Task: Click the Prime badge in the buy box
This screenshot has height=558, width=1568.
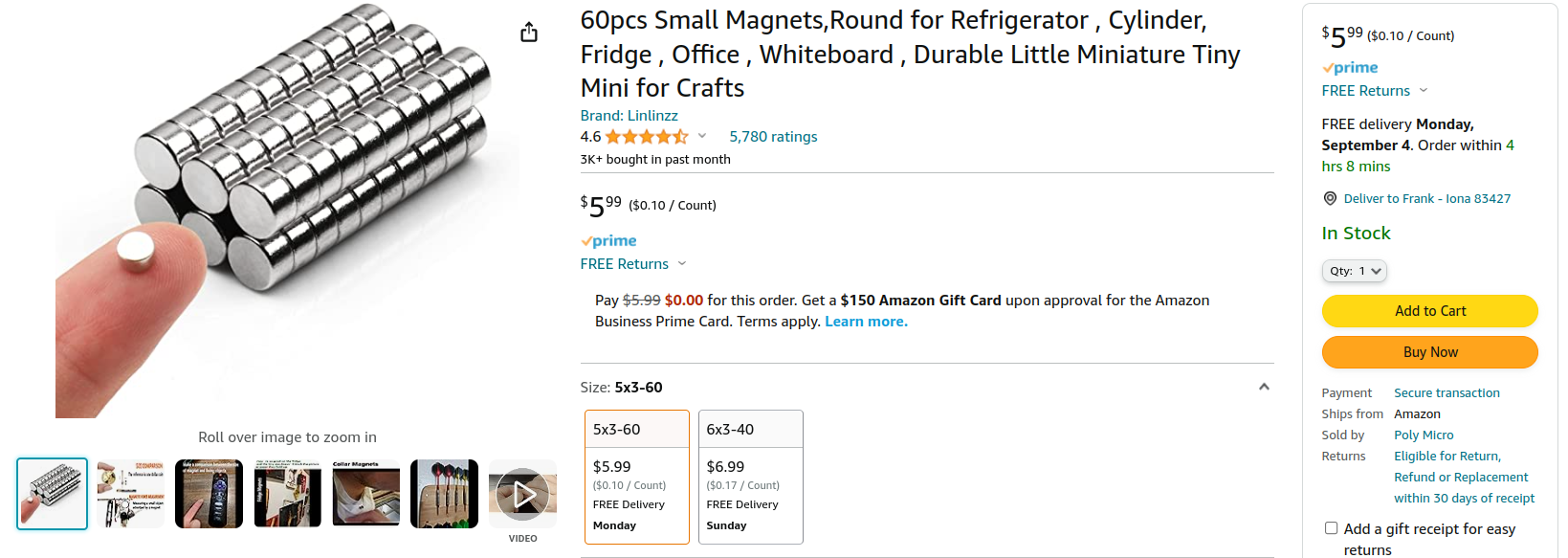Action: [x=1349, y=67]
